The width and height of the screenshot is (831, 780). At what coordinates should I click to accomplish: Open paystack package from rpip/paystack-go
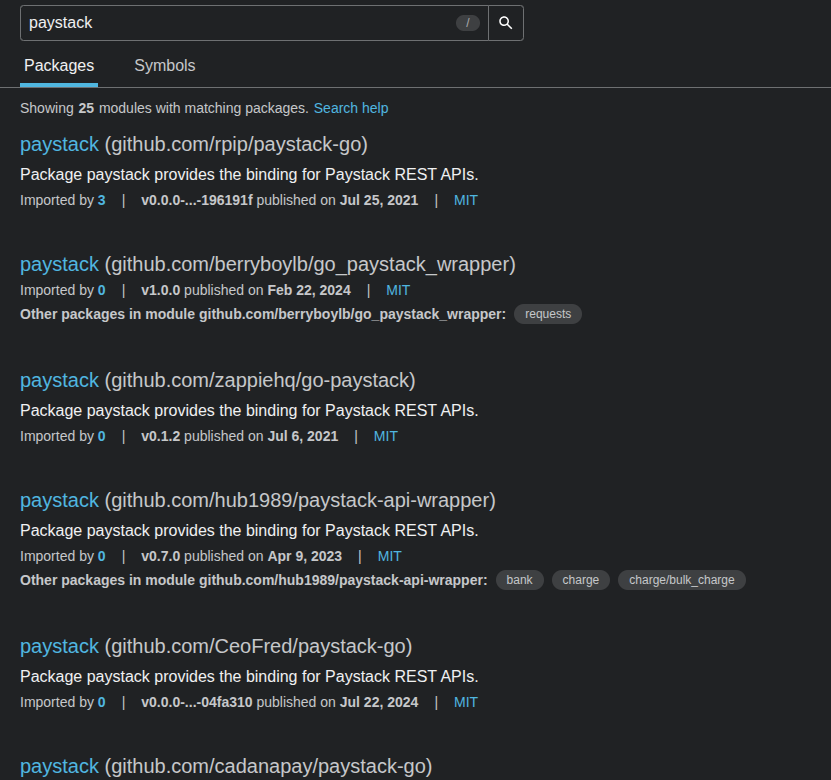coord(59,145)
